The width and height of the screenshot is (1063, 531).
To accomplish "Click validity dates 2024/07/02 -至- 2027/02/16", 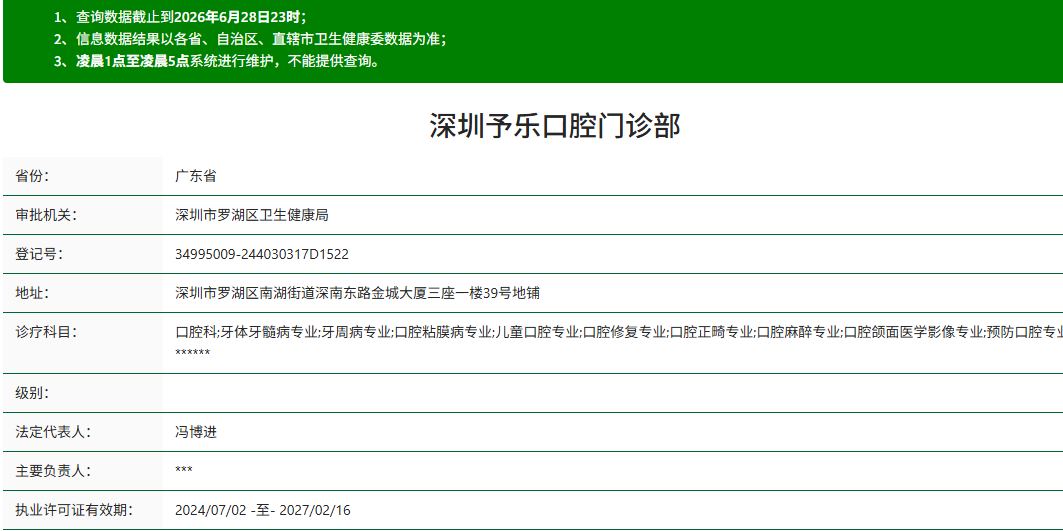I will (x=262, y=510).
